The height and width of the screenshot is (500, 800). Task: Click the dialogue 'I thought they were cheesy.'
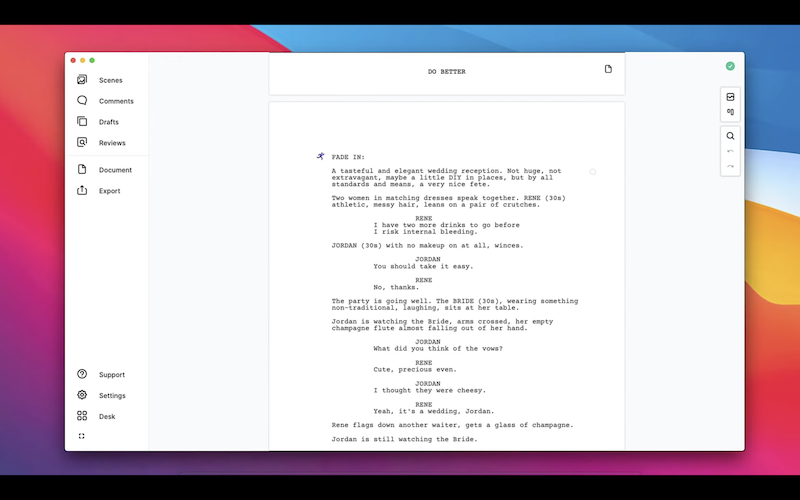tap(429, 390)
